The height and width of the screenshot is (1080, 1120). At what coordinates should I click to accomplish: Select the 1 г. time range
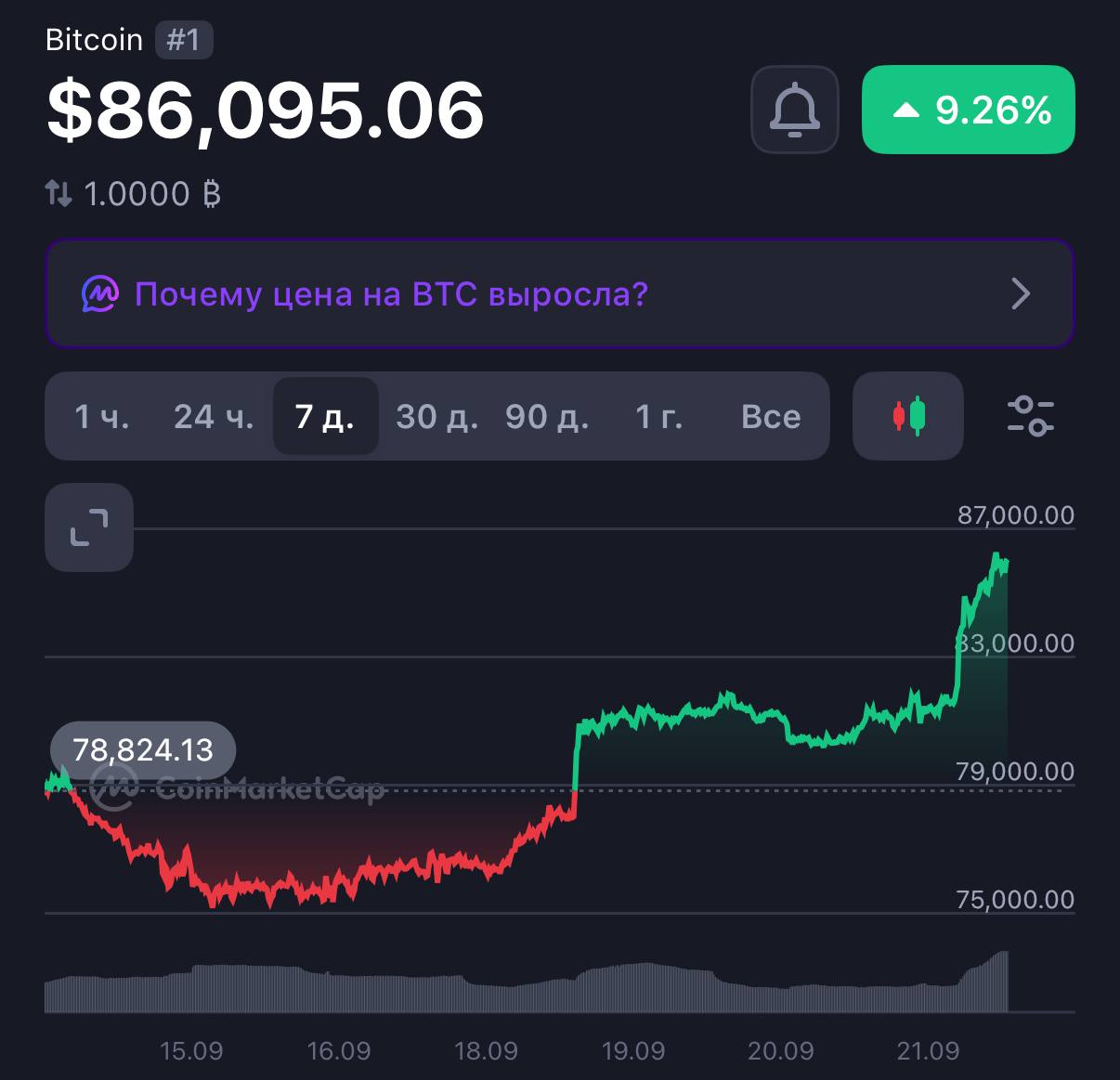(659, 417)
